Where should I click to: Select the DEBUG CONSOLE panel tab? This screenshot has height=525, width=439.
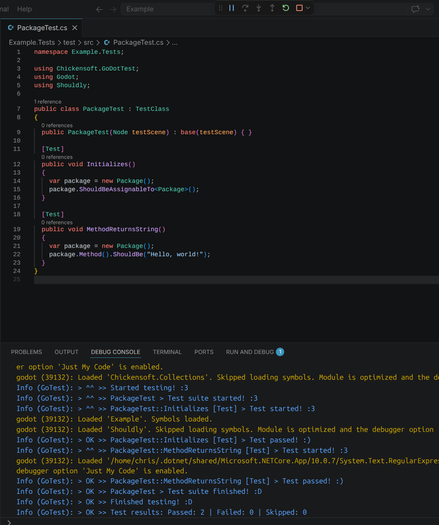[x=115, y=352]
